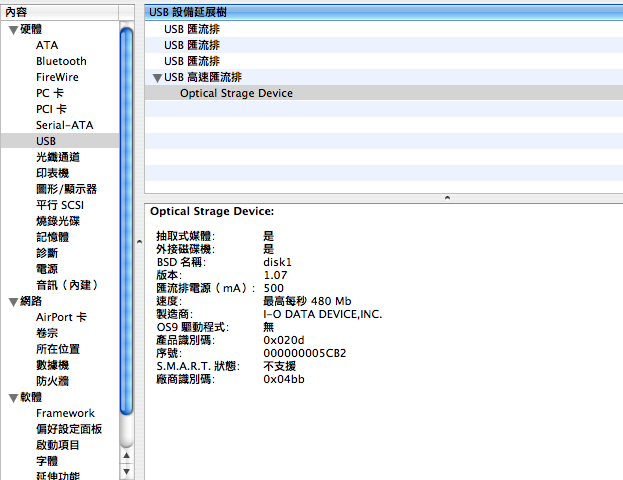The width and height of the screenshot is (623, 480).
Task: Click the serial number 000000005CB2
Action: coord(305,353)
